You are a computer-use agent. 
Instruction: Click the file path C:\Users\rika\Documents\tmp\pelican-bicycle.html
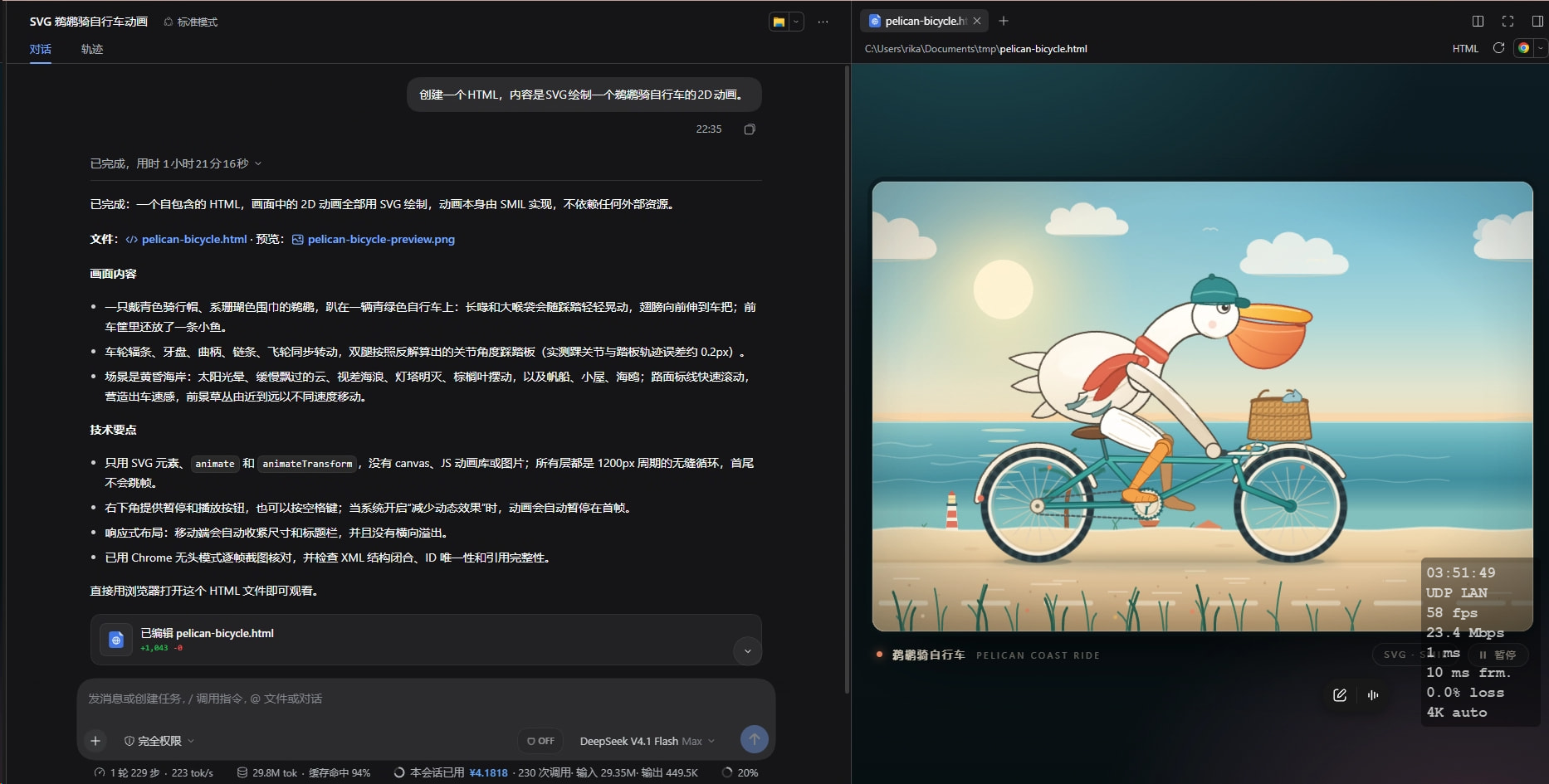click(x=975, y=49)
